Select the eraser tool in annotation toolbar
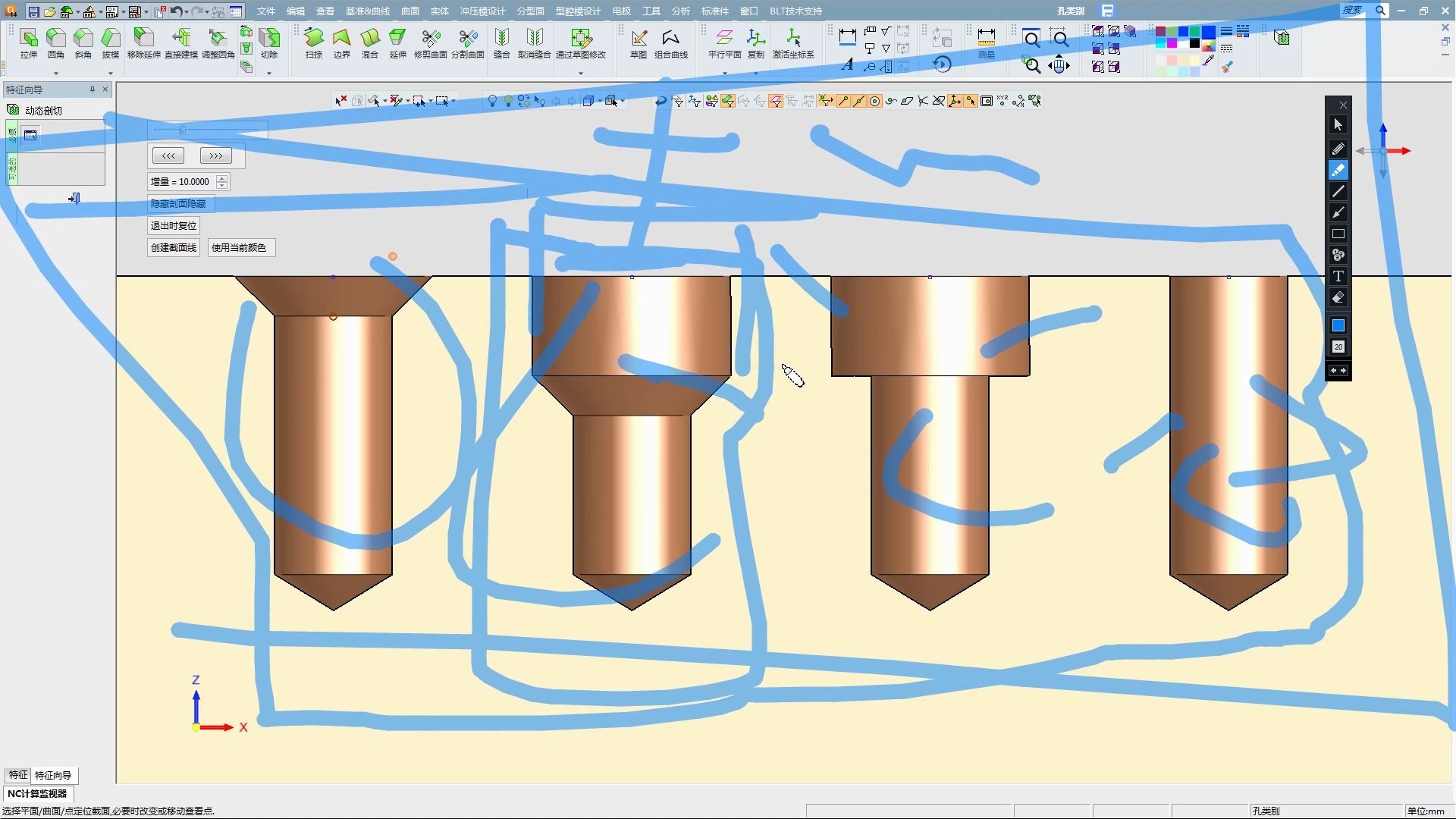This screenshot has width=1456, height=819. pos(1338,297)
